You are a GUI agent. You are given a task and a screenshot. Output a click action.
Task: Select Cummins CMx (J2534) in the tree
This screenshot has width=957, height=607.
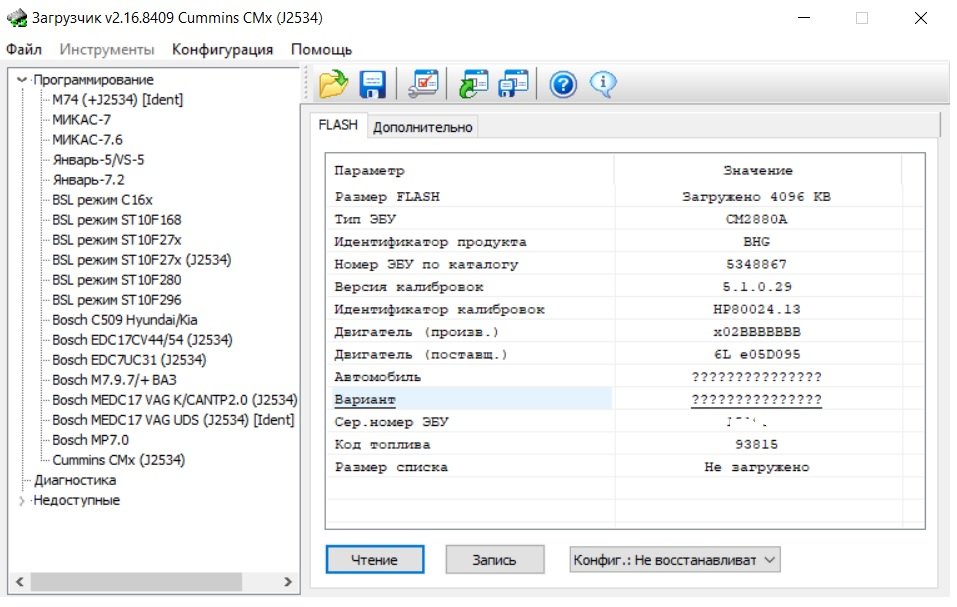118,460
